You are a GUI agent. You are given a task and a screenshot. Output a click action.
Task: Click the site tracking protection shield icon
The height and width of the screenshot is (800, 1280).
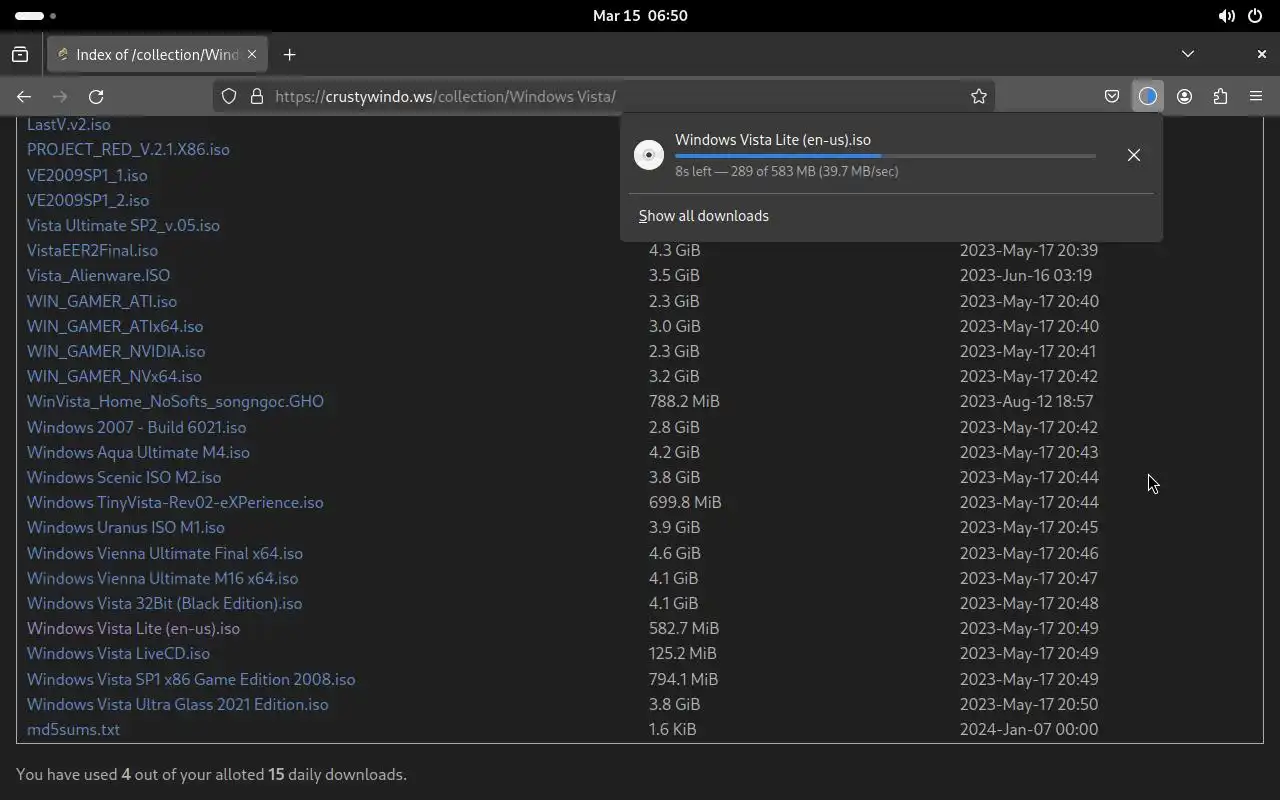pyautogui.click(x=229, y=97)
